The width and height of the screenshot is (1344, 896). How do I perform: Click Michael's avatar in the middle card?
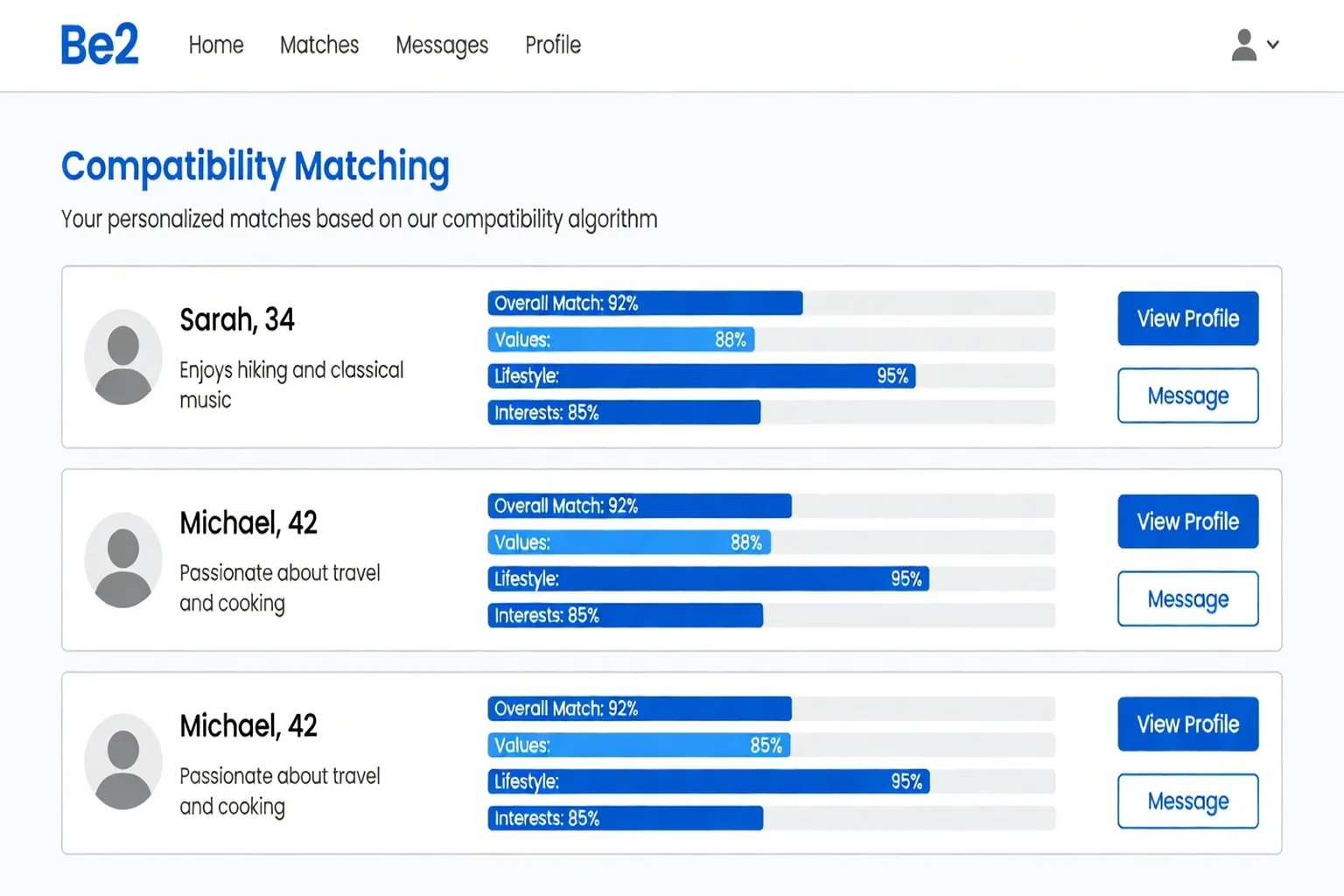(122, 560)
